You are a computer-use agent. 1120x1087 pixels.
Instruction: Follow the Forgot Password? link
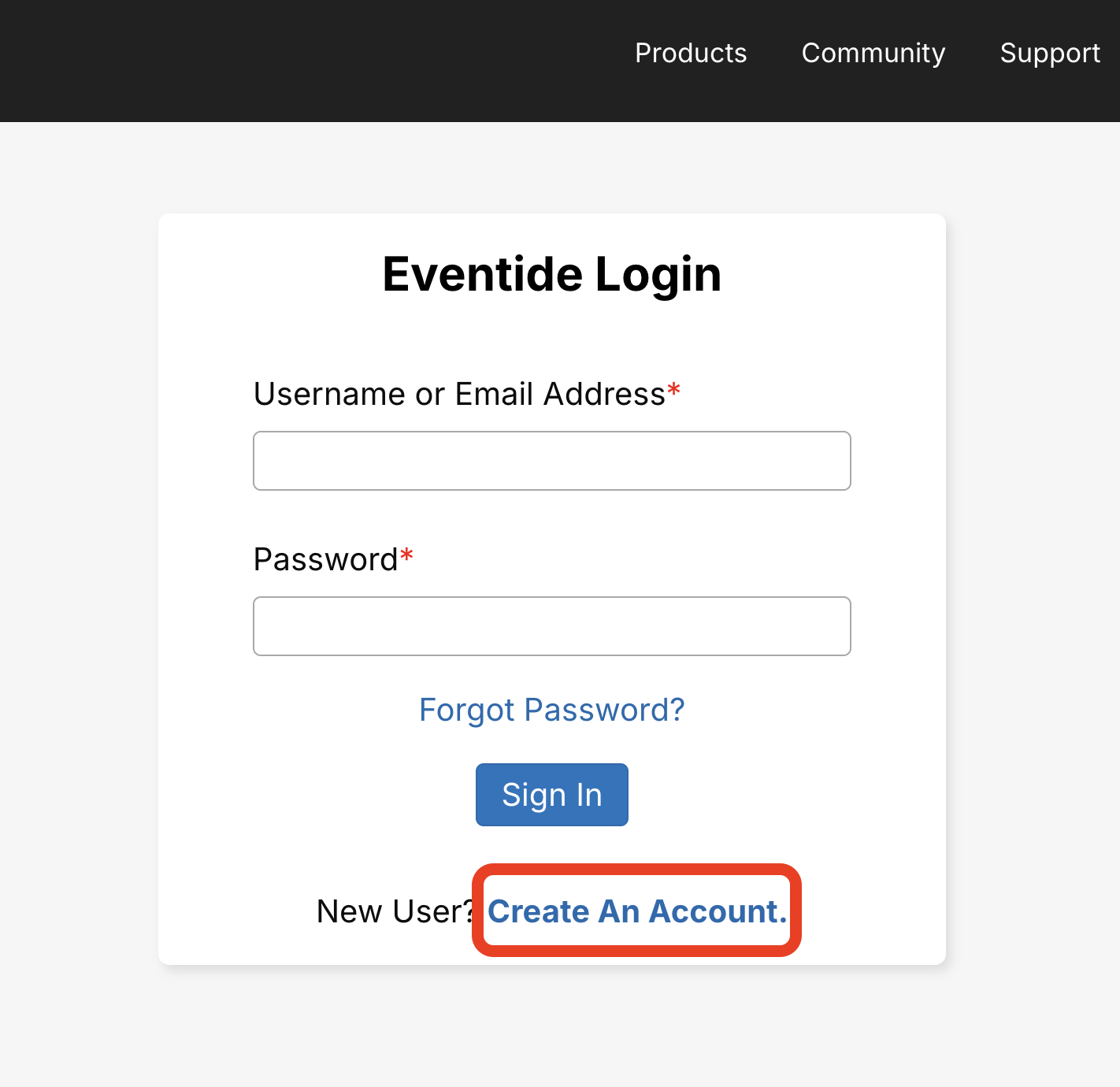click(x=551, y=710)
